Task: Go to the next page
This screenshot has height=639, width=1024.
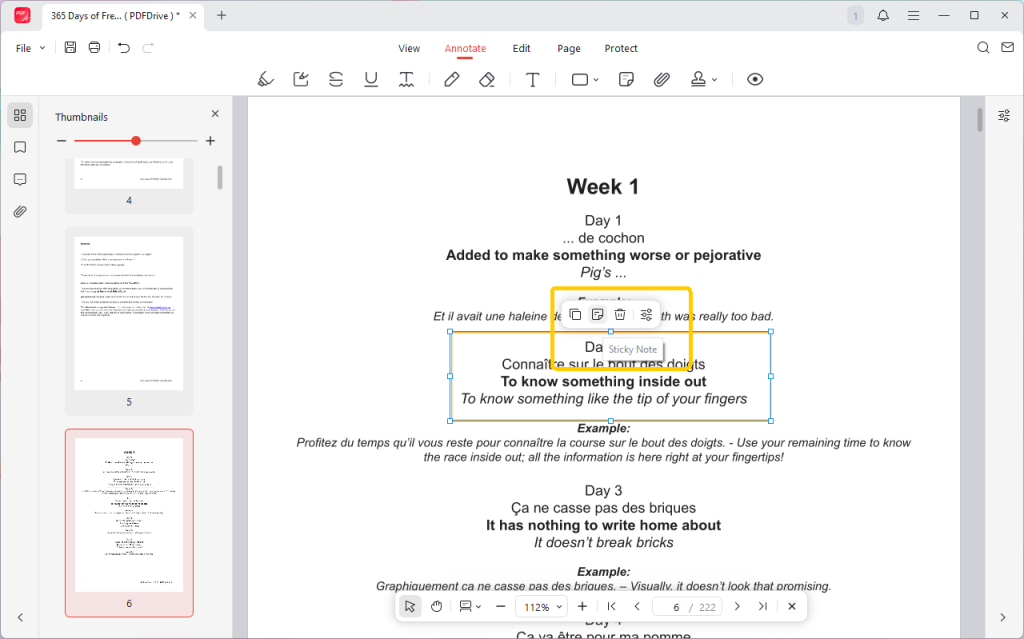Action: tap(737, 607)
